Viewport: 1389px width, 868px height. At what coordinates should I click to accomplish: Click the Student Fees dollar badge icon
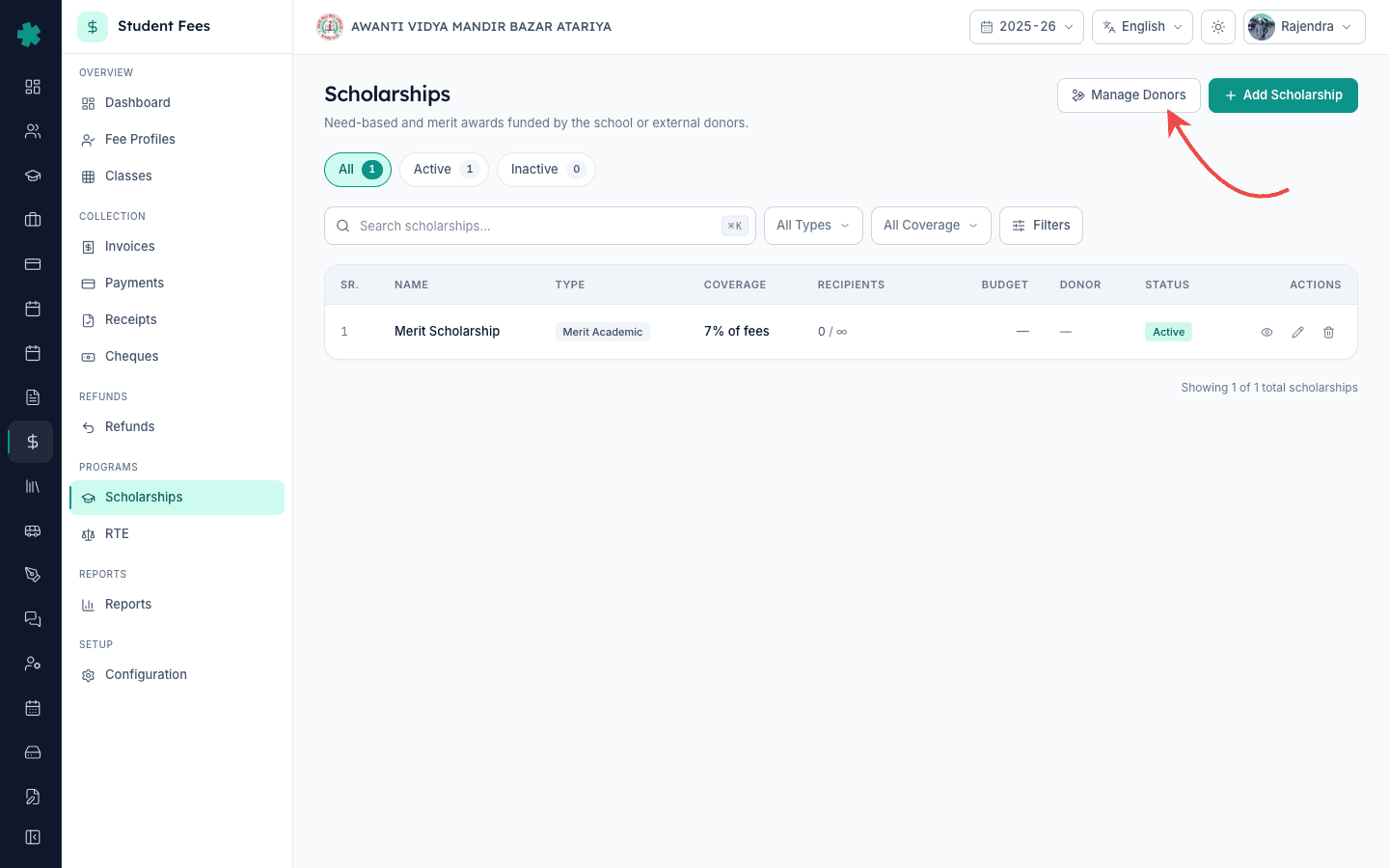pos(93,27)
